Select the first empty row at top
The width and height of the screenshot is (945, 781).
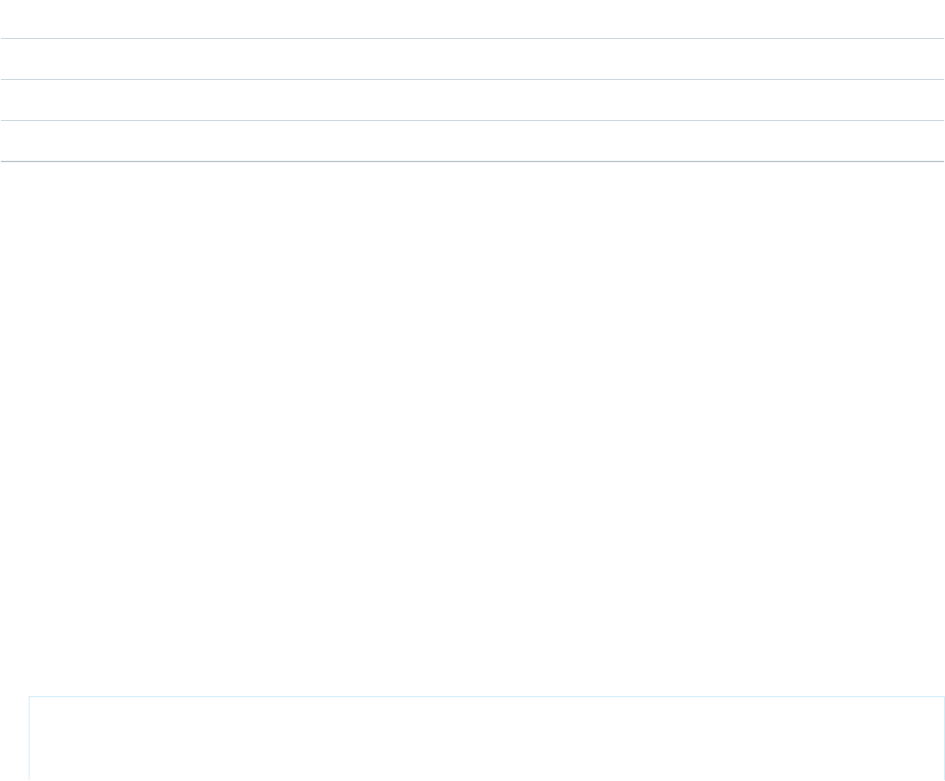pyautogui.click(x=472, y=19)
